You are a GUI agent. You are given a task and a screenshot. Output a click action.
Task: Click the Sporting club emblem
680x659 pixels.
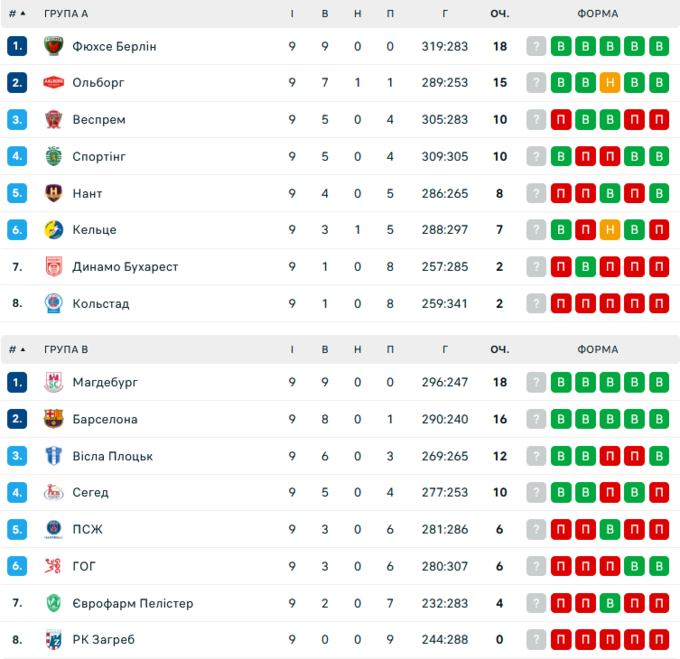click(54, 156)
